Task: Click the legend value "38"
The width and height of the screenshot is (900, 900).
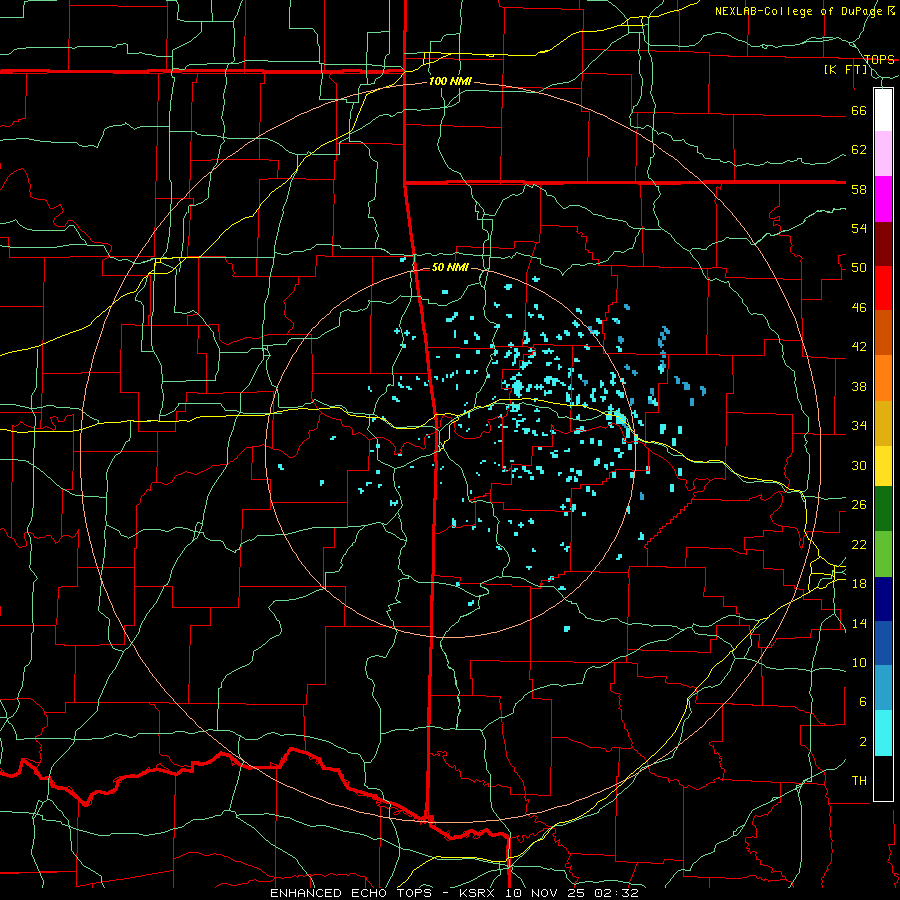Action: tap(859, 386)
